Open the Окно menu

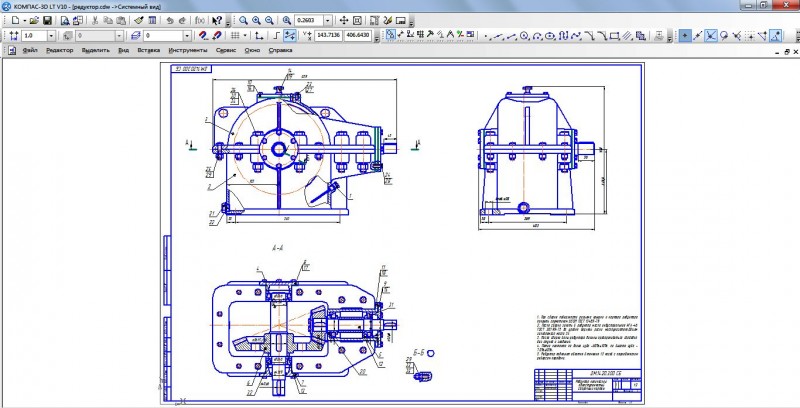(252, 50)
